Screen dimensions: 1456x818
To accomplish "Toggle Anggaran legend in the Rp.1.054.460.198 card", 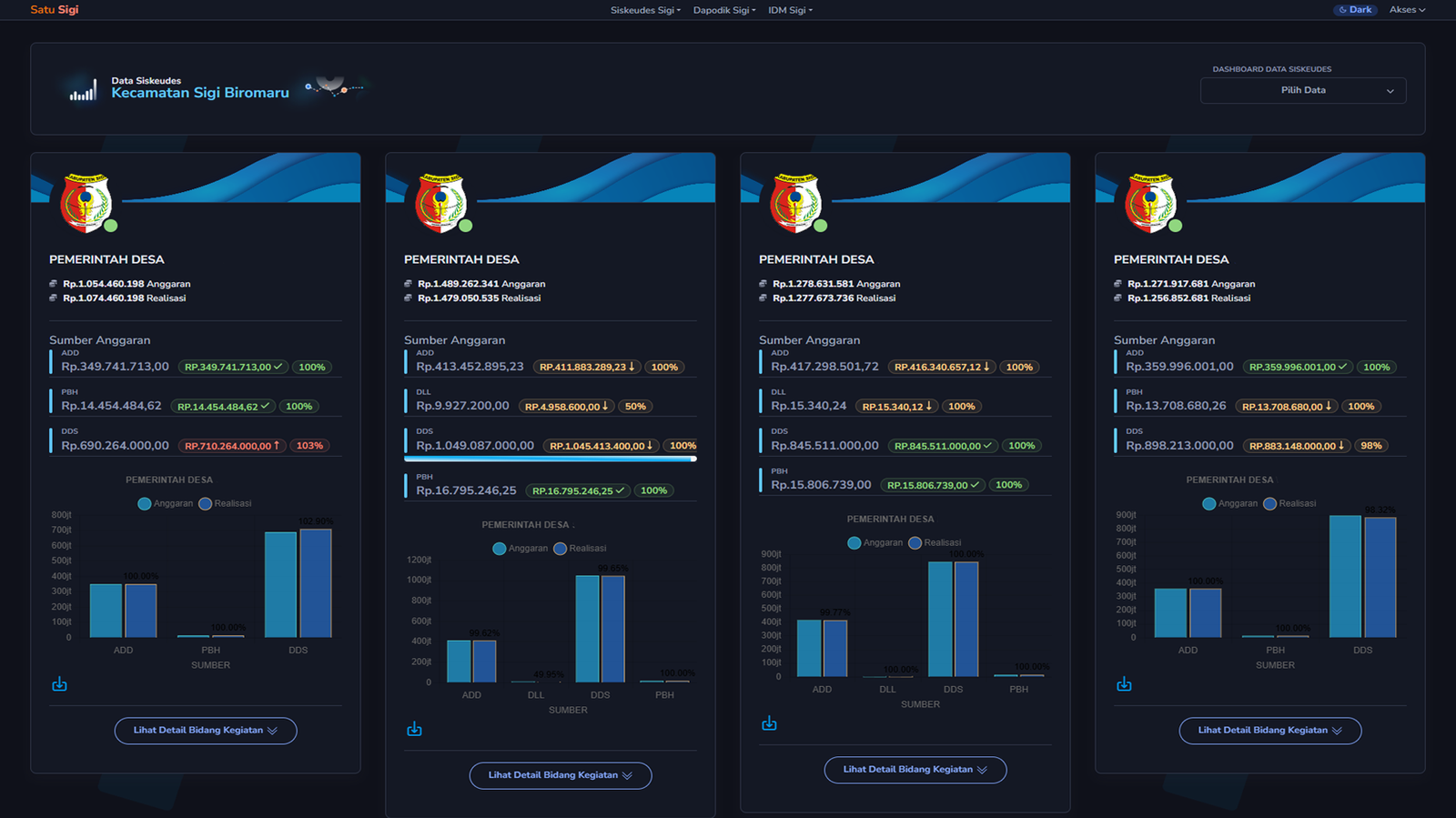I will [x=165, y=503].
